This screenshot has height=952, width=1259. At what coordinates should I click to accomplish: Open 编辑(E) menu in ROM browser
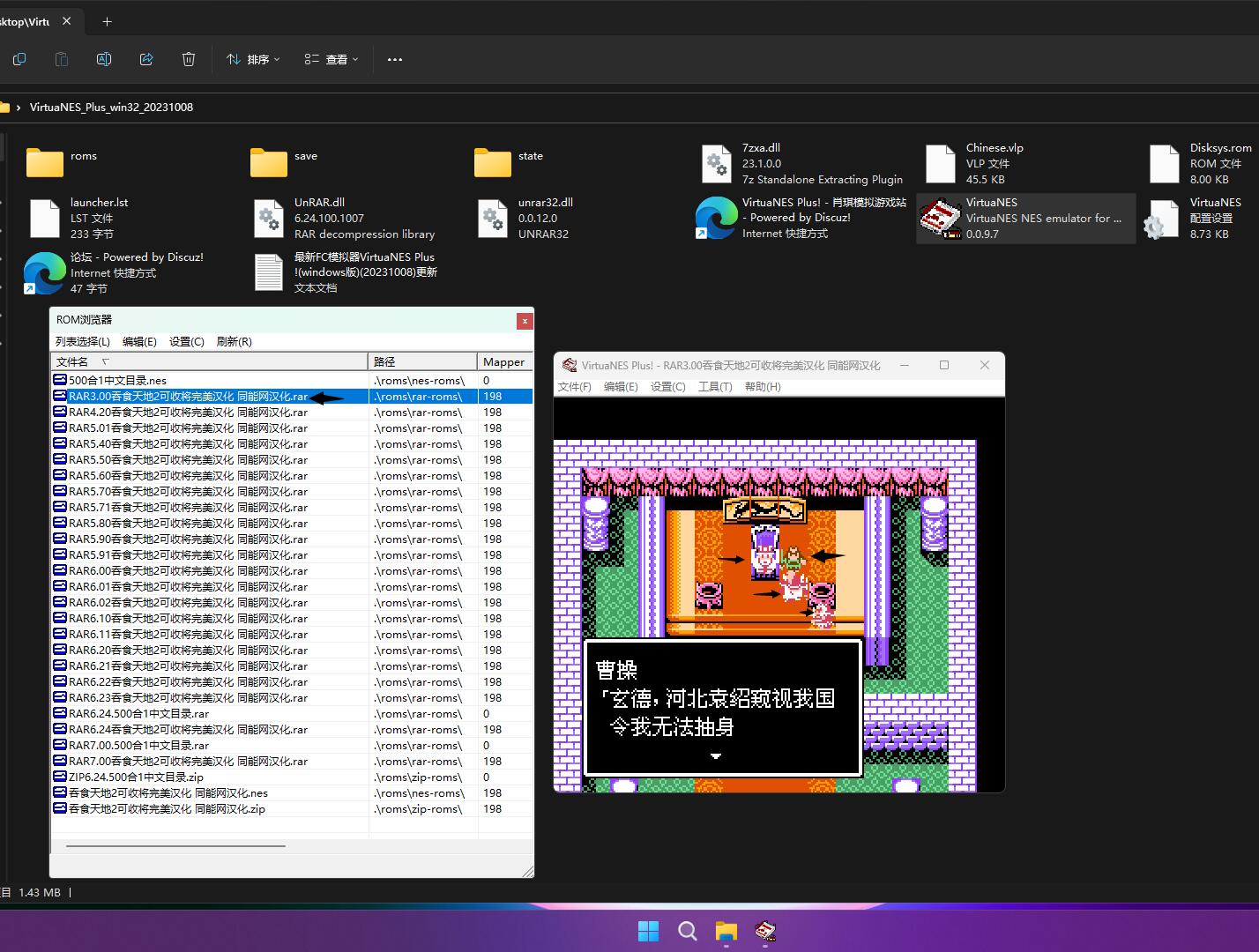pos(139,341)
